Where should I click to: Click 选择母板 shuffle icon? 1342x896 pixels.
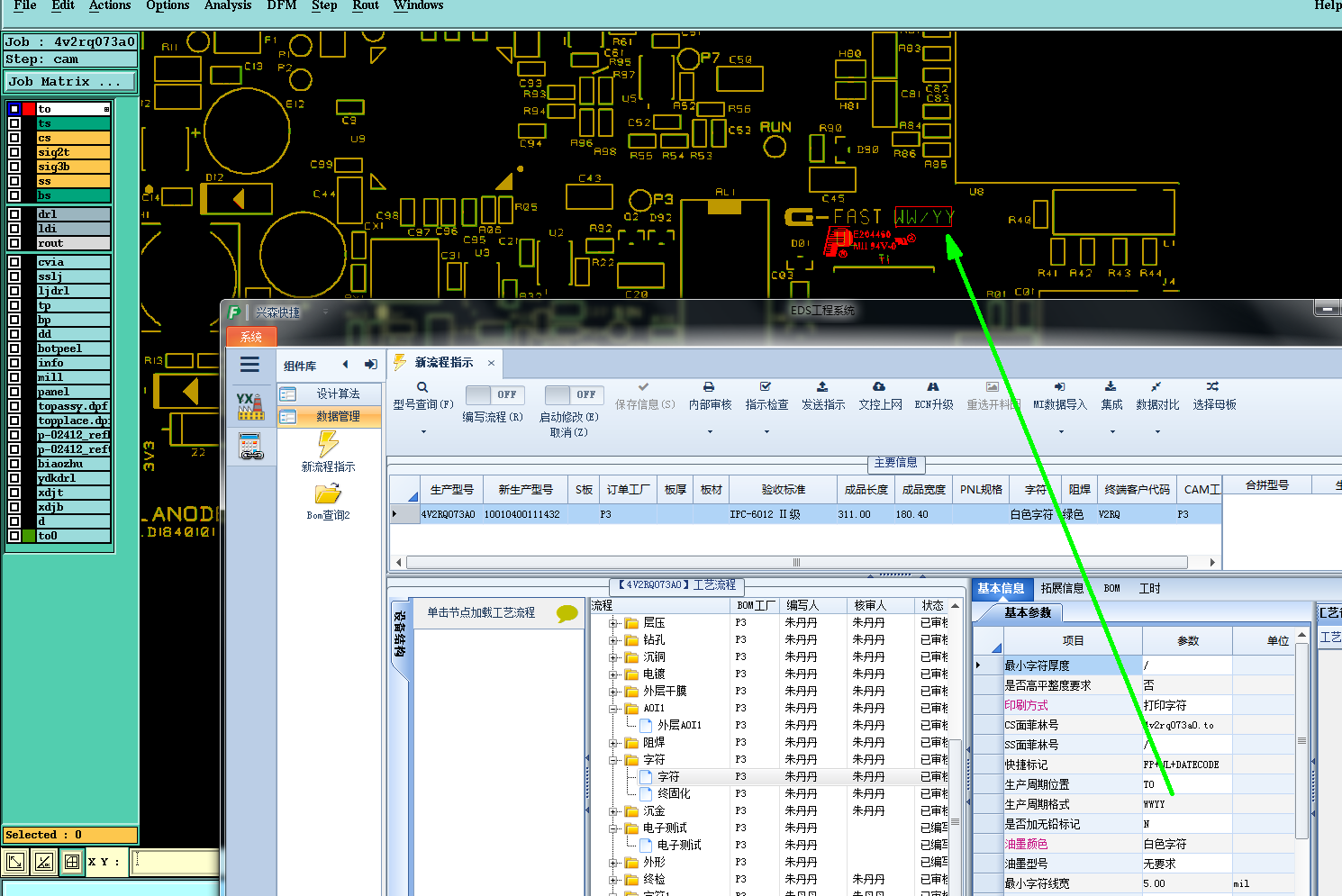coord(1213,386)
